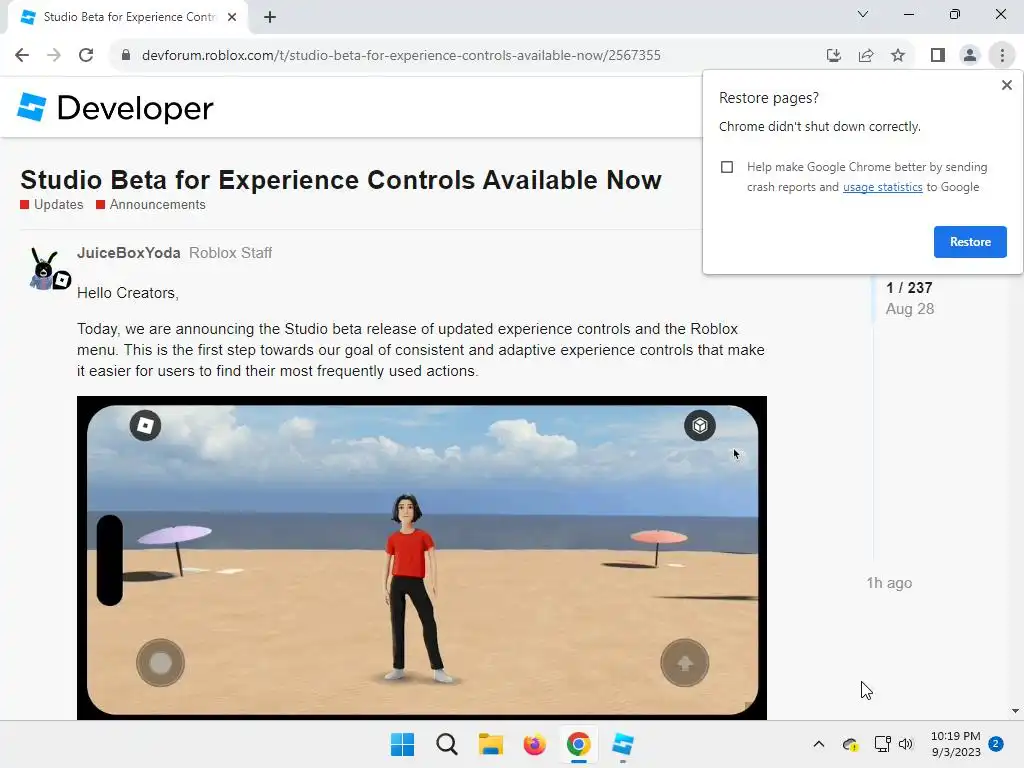Viewport: 1024px width, 768px height.
Task: Click the Aug 28 timeline date
Action: tap(910, 309)
